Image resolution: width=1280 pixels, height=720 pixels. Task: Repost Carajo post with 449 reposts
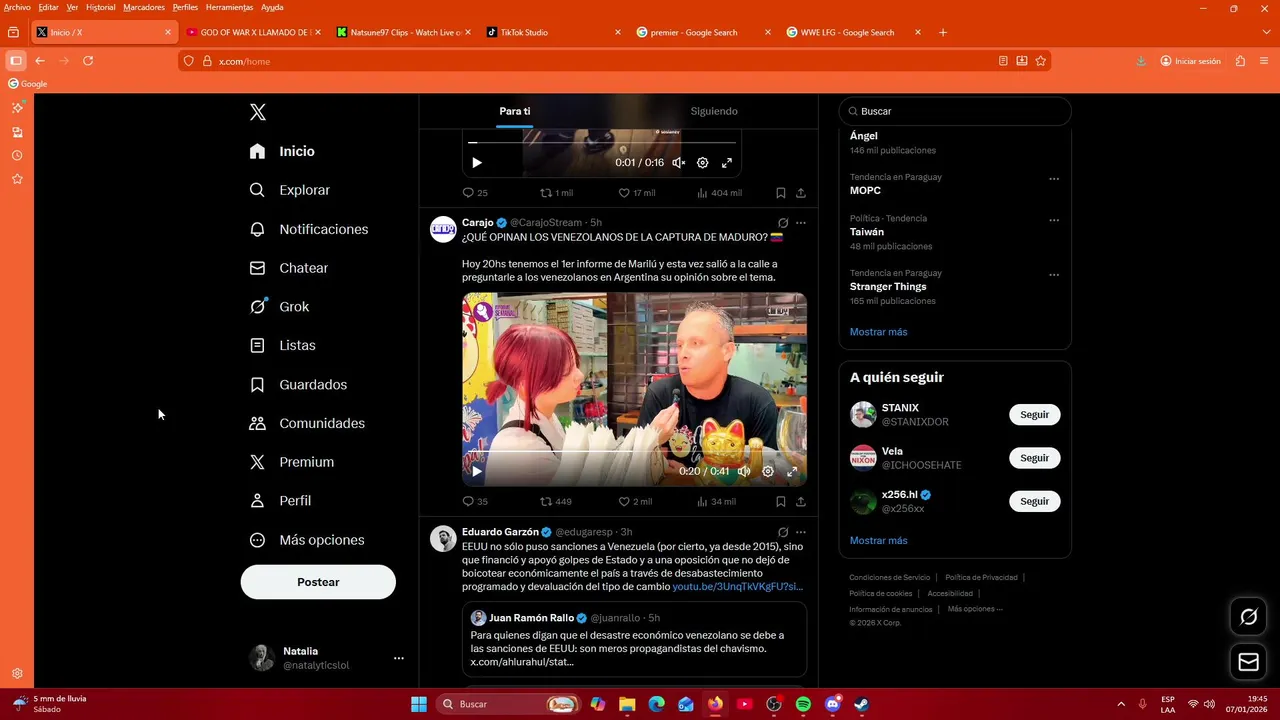tap(556, 502)
